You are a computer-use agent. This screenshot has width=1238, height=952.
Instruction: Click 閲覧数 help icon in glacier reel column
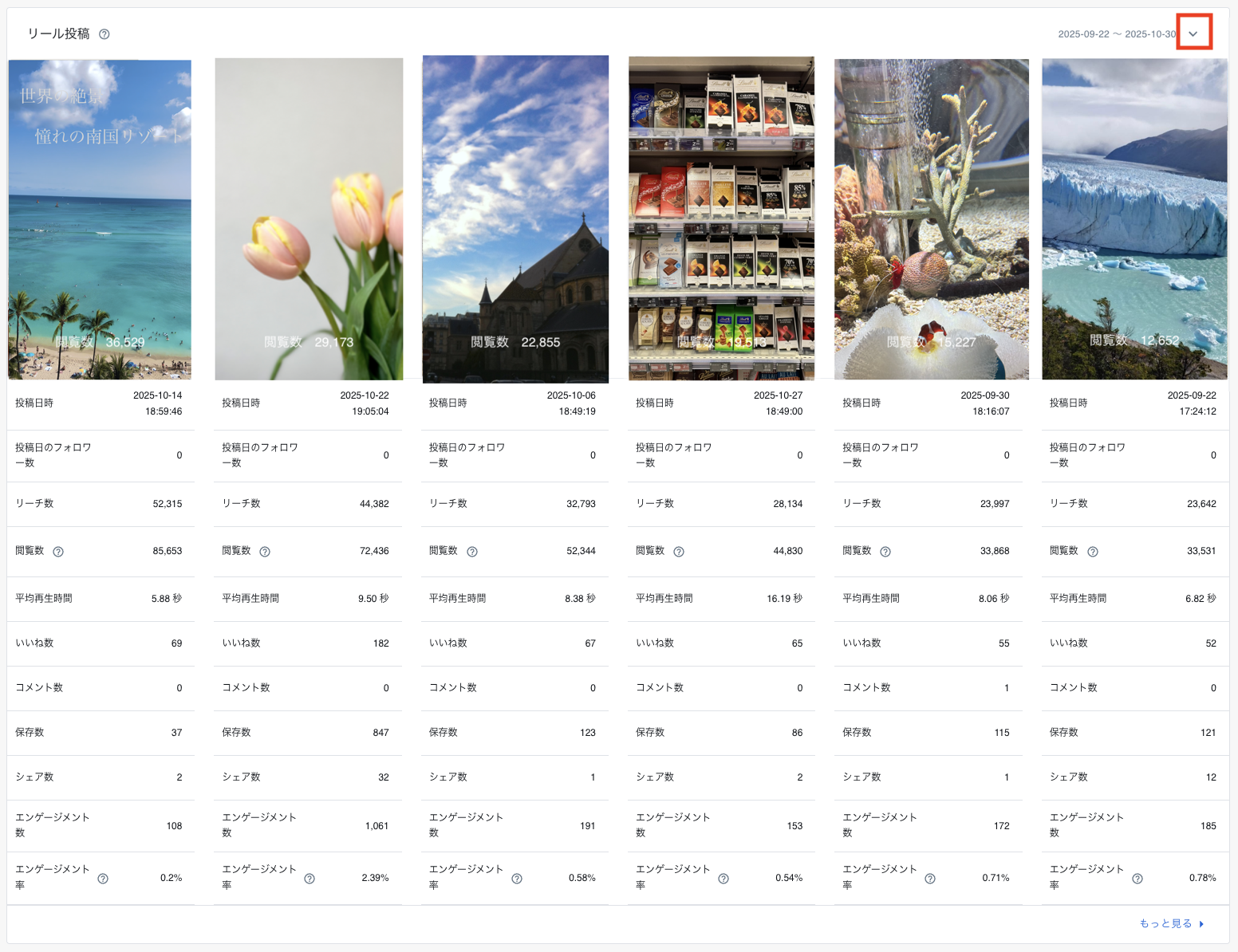(1093, 552)
